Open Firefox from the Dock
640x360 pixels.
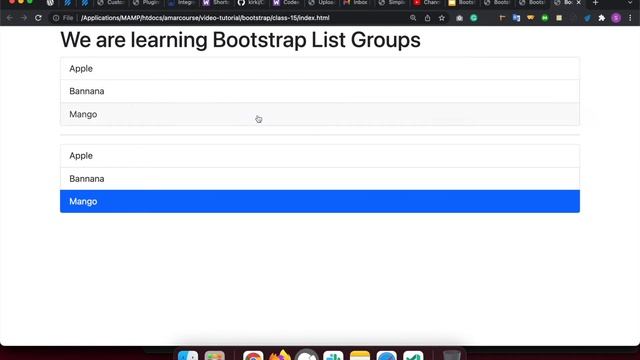click(x=280, y=355)
